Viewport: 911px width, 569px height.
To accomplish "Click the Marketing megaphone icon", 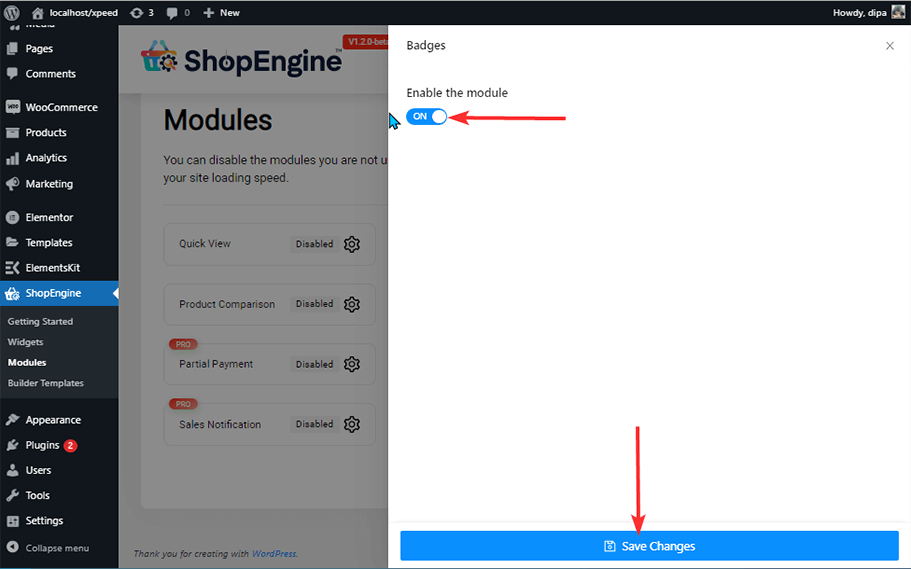I will (x=12, y=184).
